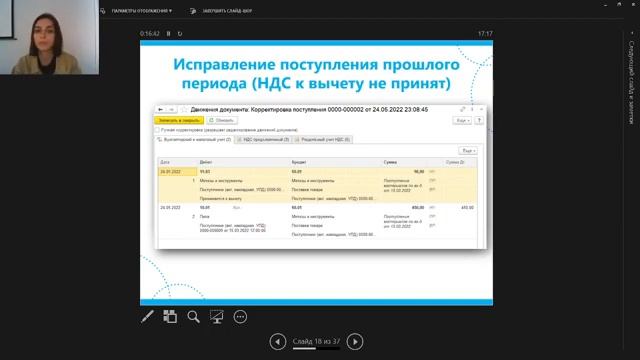Open the top Еще dropdown beside help button
The width and height of the screenshot is (640, 360).
[x=462, y=120]
